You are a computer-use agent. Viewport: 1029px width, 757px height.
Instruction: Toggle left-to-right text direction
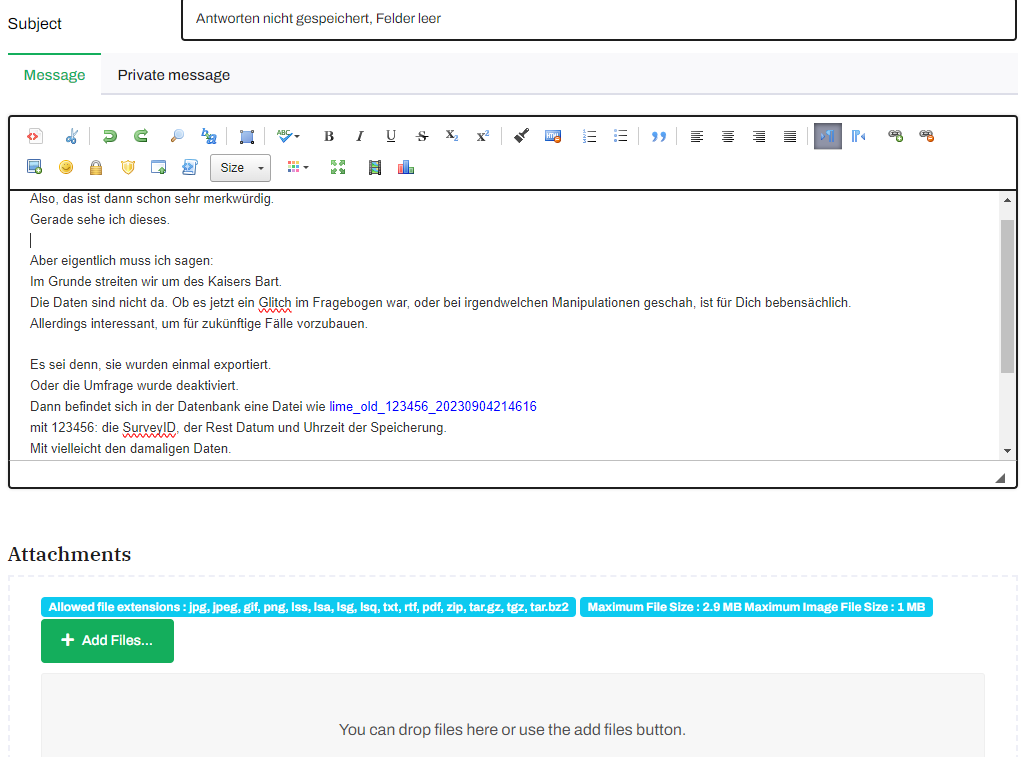[827, 136]
